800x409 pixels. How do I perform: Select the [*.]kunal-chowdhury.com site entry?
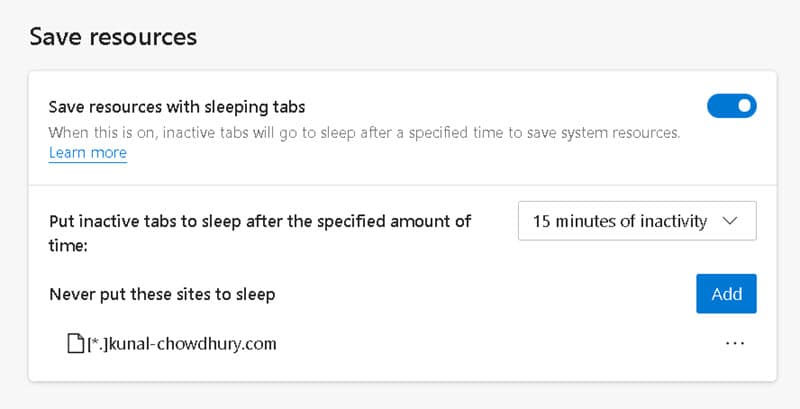pyautogui.click(x=182, y=343)
